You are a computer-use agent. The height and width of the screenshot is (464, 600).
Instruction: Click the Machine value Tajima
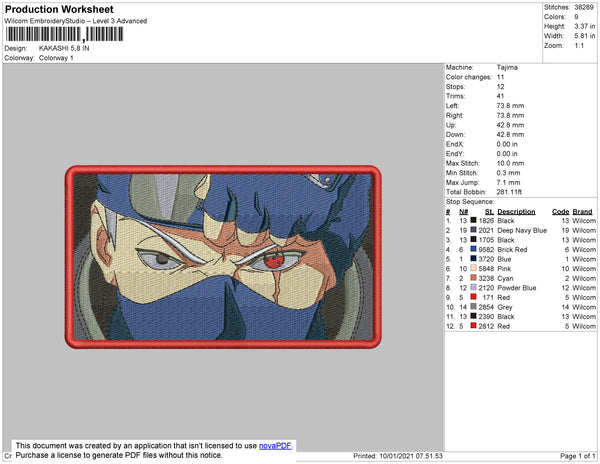(x=507, y=67)
